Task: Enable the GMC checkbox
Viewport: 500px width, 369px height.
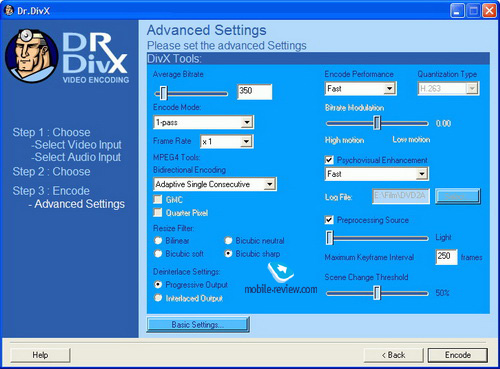Action: point(157,199)
